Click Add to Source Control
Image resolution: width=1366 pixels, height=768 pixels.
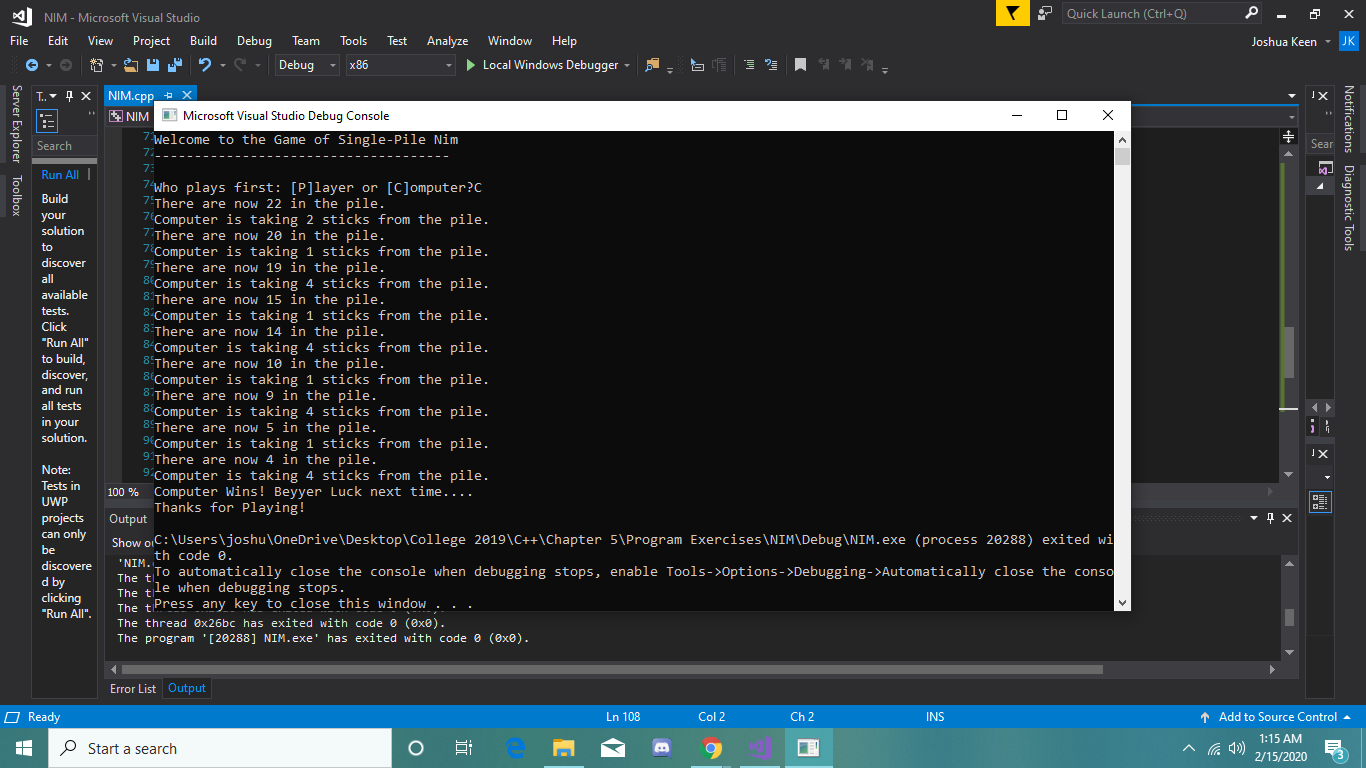point(1277,716)
